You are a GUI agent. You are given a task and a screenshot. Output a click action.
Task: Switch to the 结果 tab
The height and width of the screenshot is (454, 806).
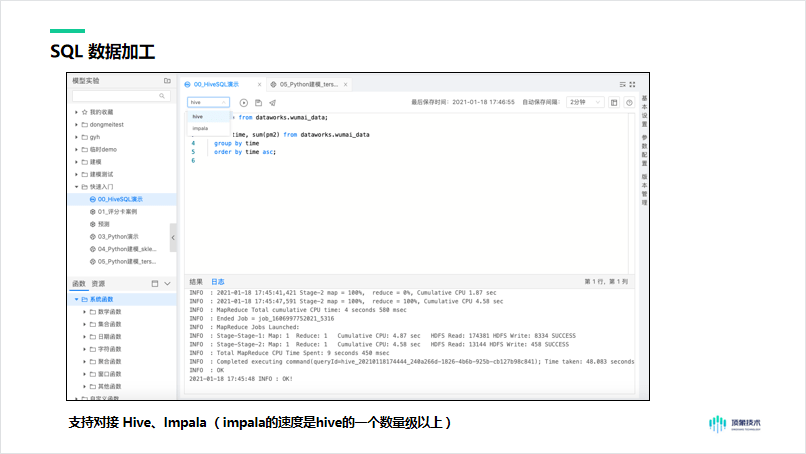pos(196,282)
